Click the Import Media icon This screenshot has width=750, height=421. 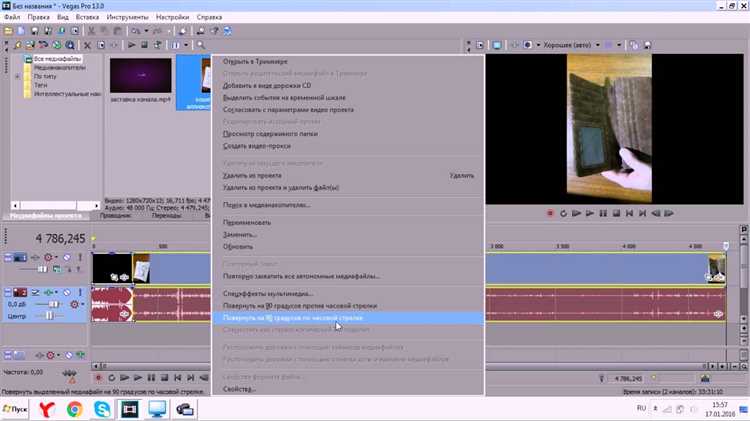click(17, 45)
